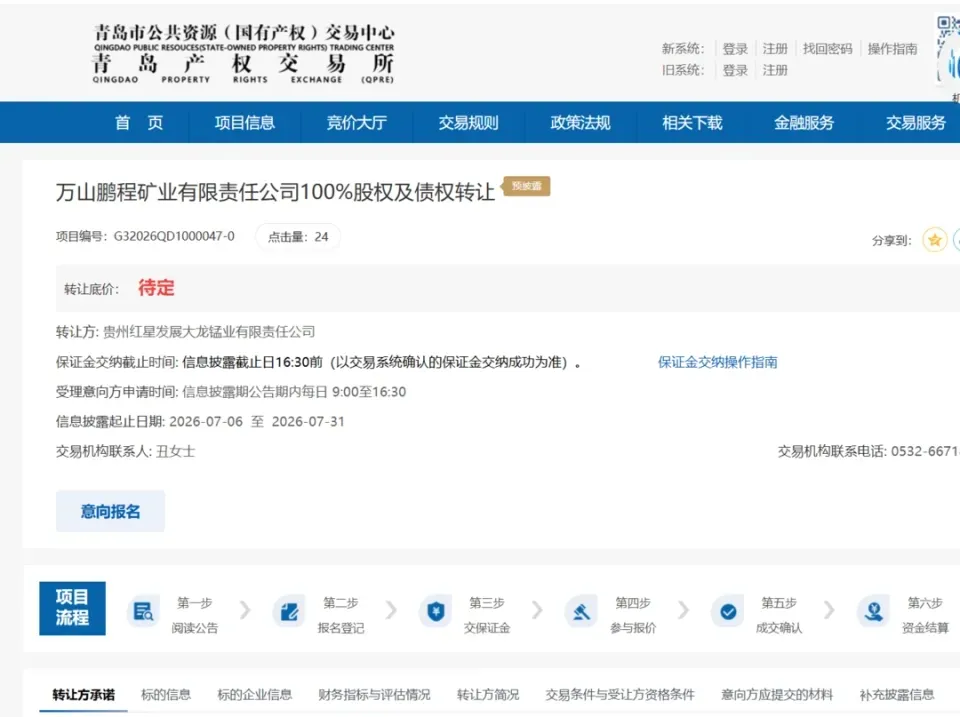
Task: Click the 青岛产权交易所 site logo
Action: point(244,54)
